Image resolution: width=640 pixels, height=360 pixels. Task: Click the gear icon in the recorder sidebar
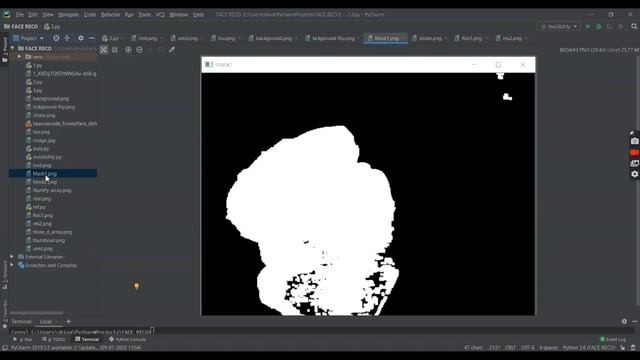[634, 174]
